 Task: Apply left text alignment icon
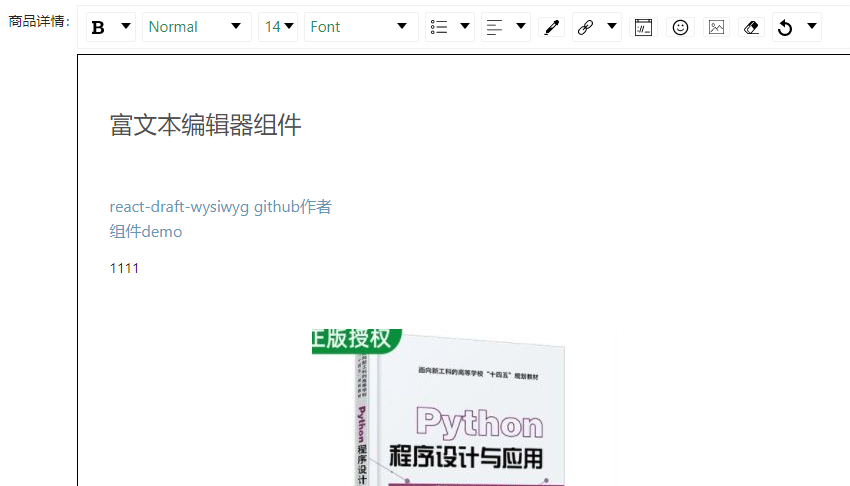click(494, 27)
